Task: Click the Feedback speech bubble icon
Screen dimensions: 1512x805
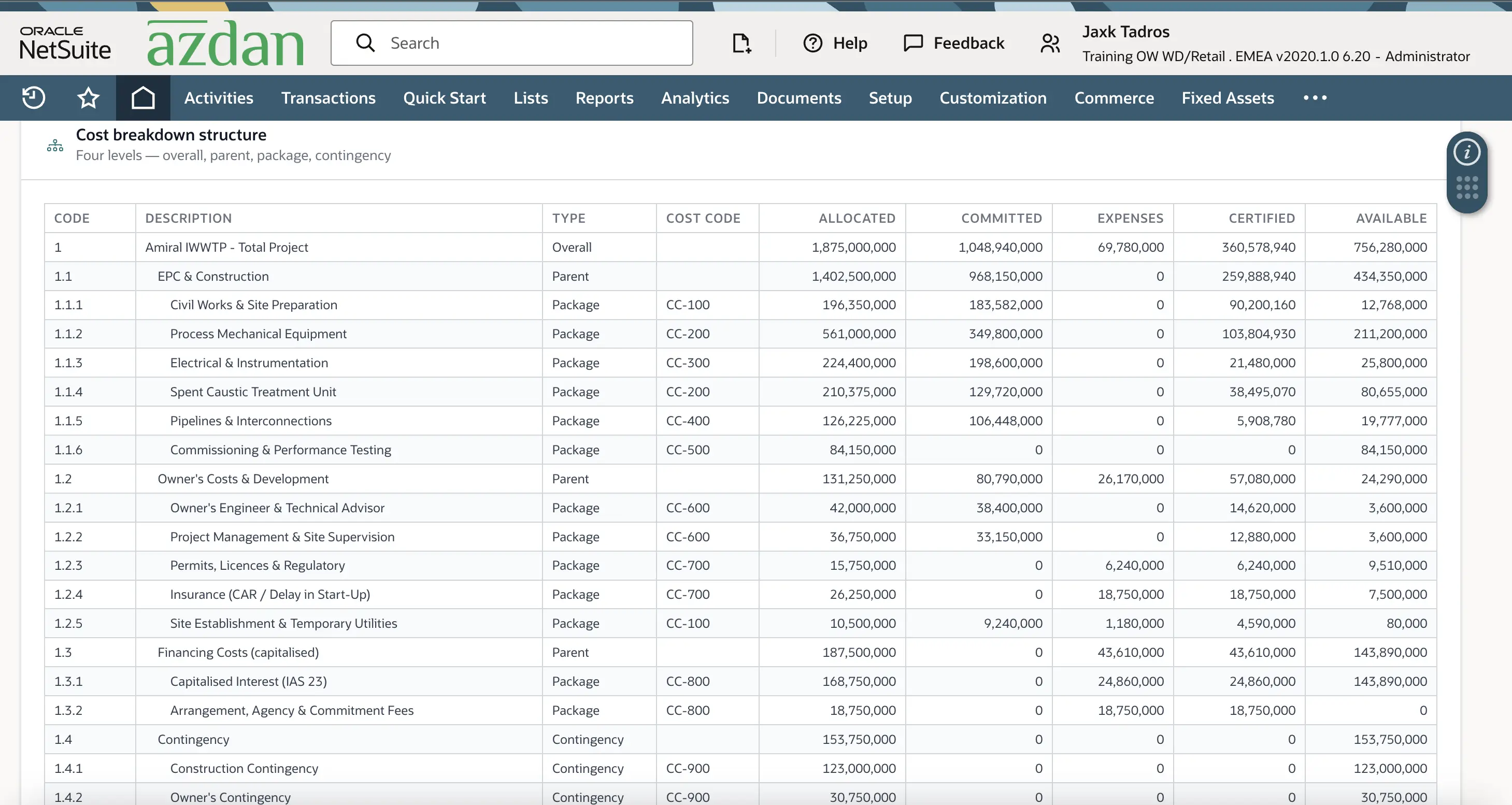Action: tap(912, 43)
